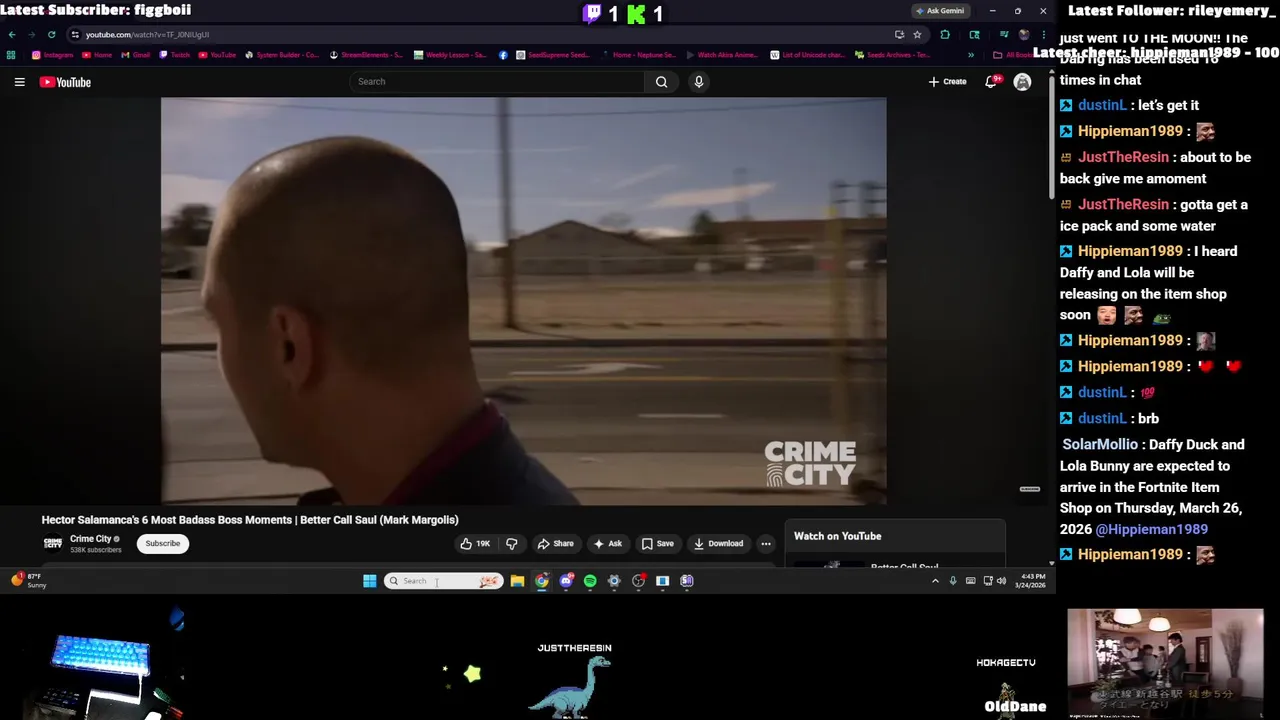Open the StreamElements bookmark
Viewport: 1280px width, 720px height.
pyautogui.click(x=366, y=55)
